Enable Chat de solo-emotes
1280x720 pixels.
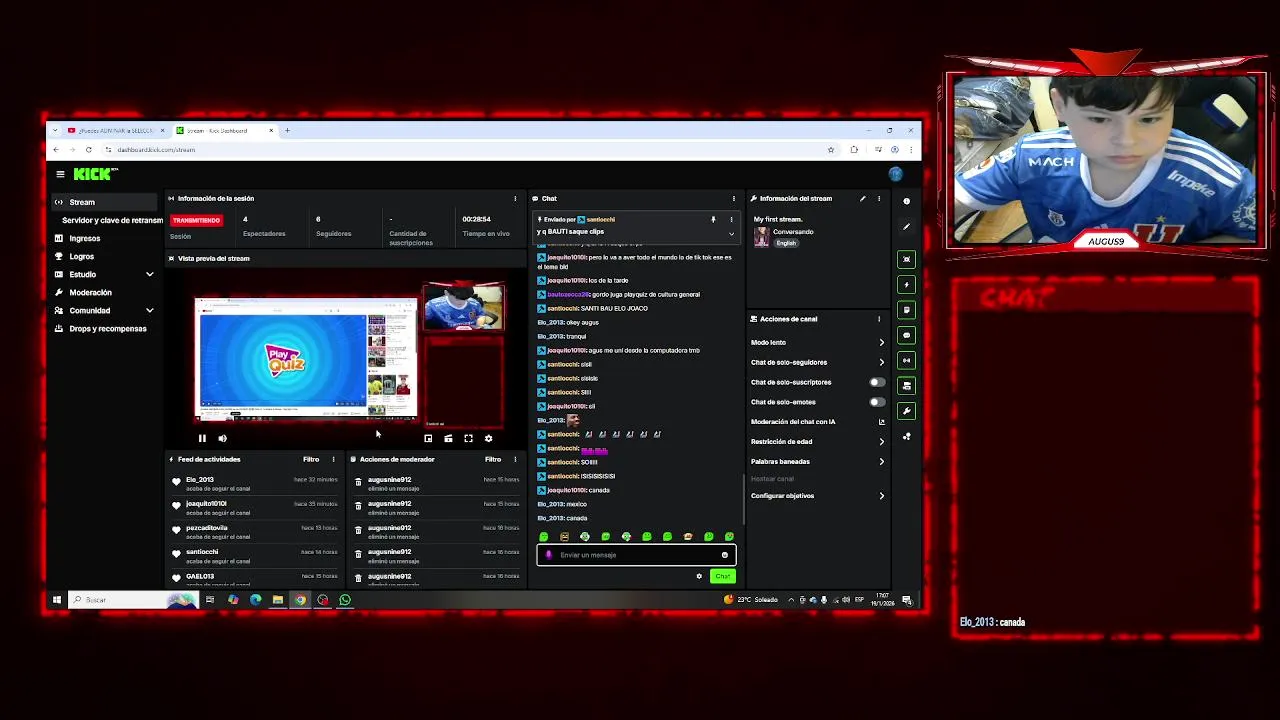pos(877,402)
